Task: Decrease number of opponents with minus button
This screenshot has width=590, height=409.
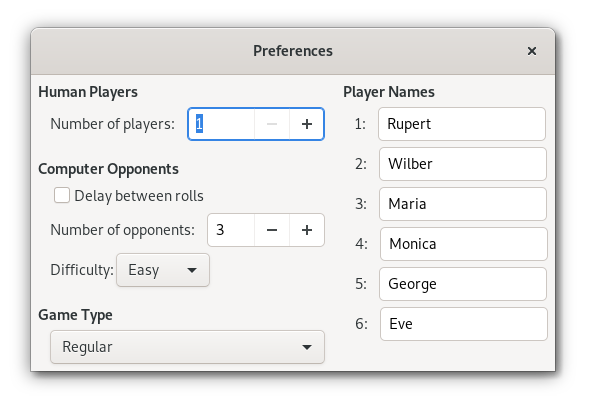Action: (272, 230)
